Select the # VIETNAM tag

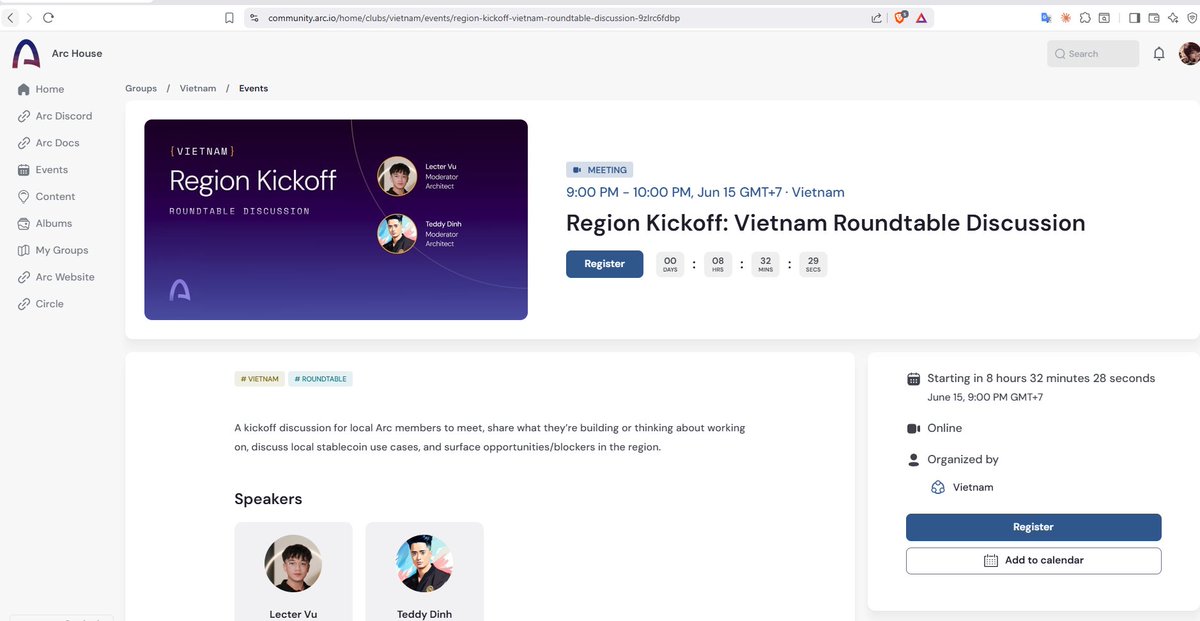tap(259, 379)
